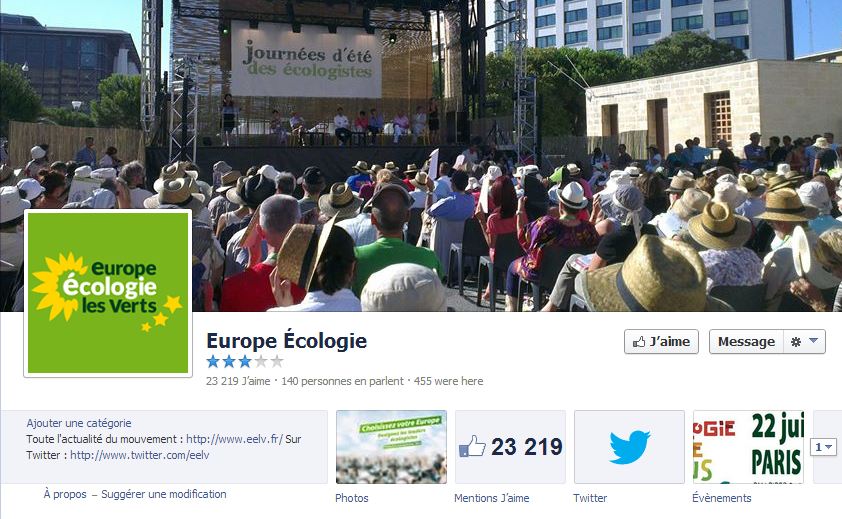Click the thumbs-up icon beside 23 219

(x=472, y=446)
